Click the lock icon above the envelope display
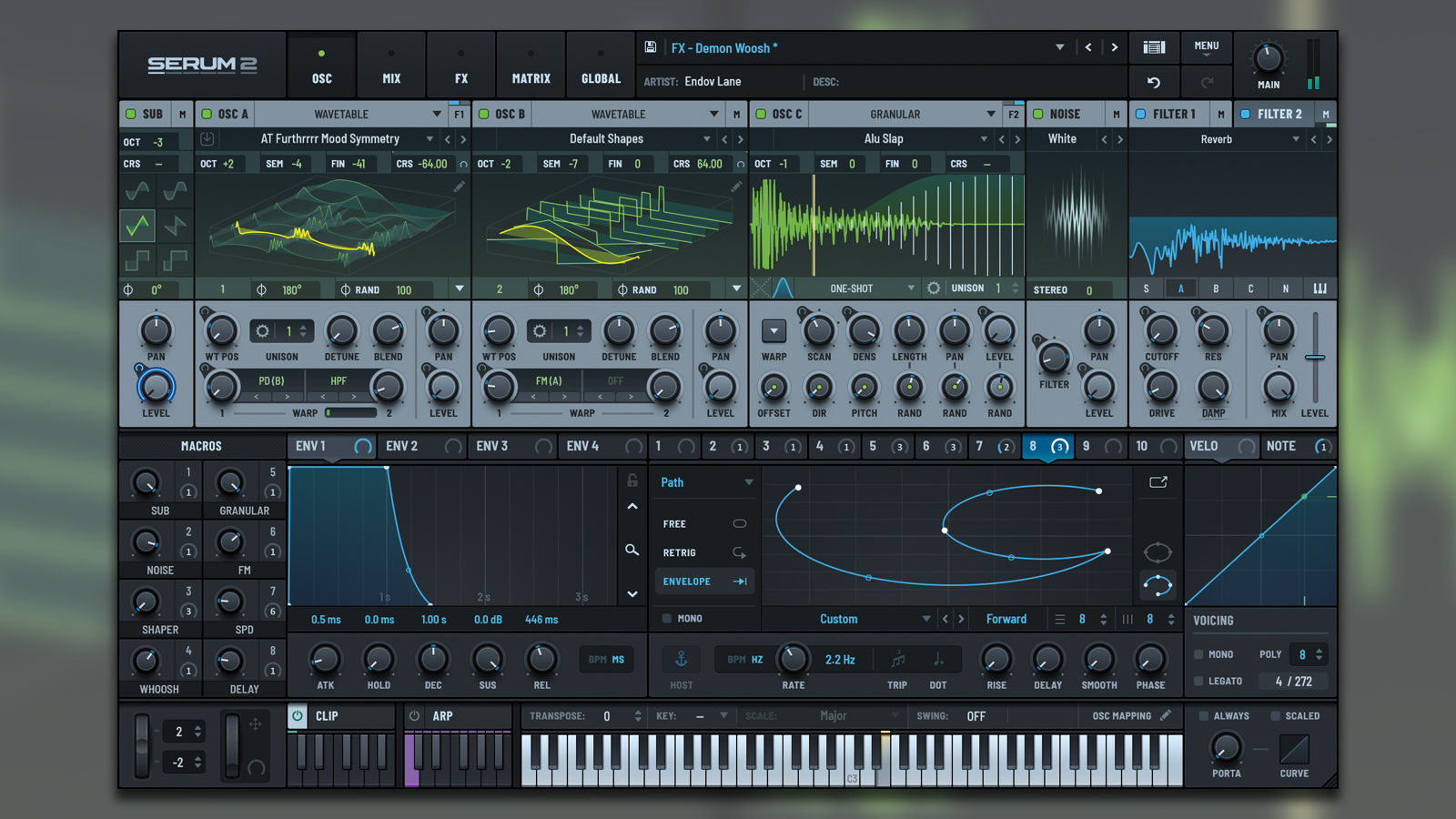The width and height of the screenshot is (1456, 819). pyautogui.click(x=632, y=481)
